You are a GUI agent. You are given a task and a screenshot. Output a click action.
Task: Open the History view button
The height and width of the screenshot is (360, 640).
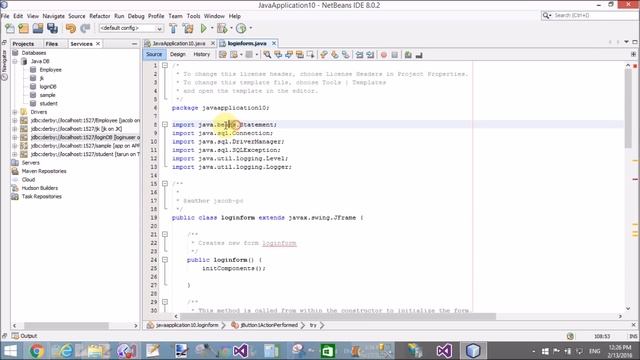pos(202,54)
